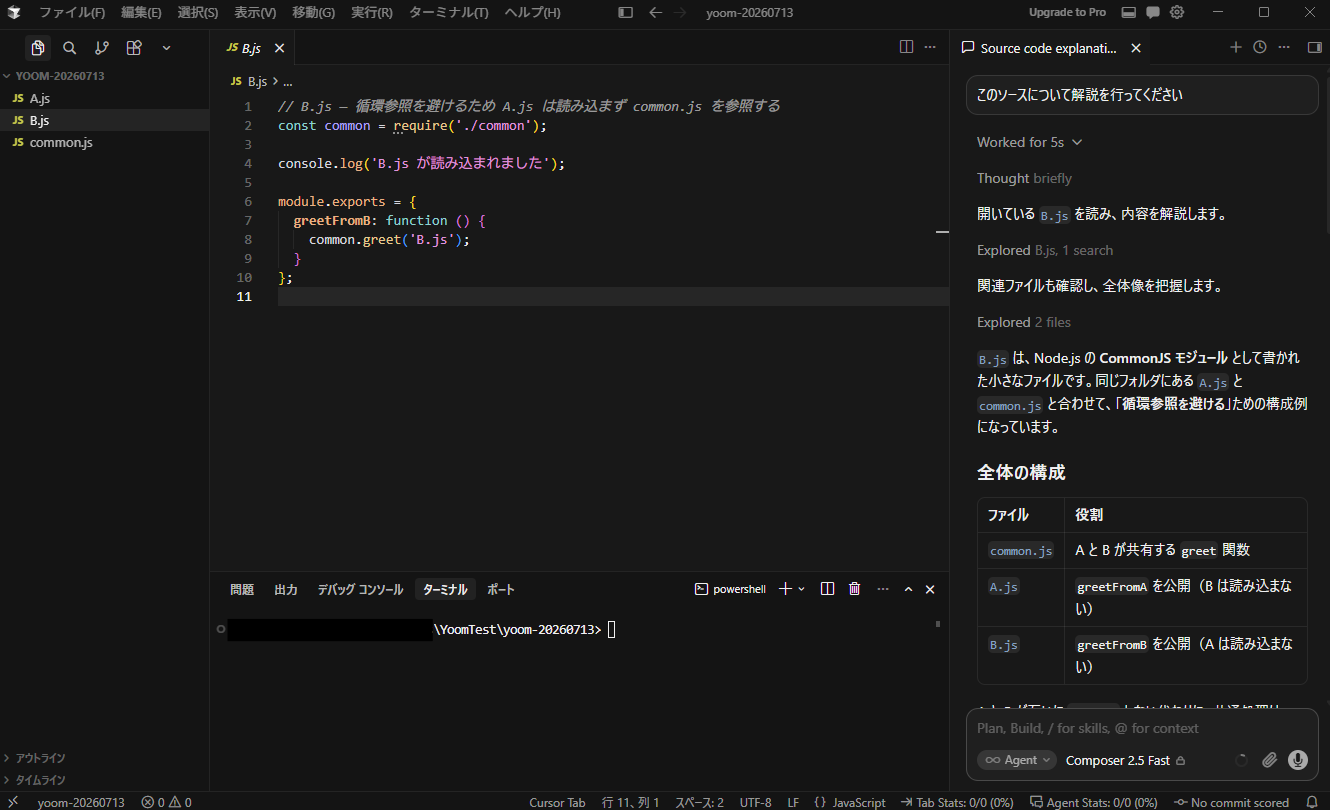Go forward with the right arrow
Viewport: 1330px width, 810px height.
[x=681, y=13]
